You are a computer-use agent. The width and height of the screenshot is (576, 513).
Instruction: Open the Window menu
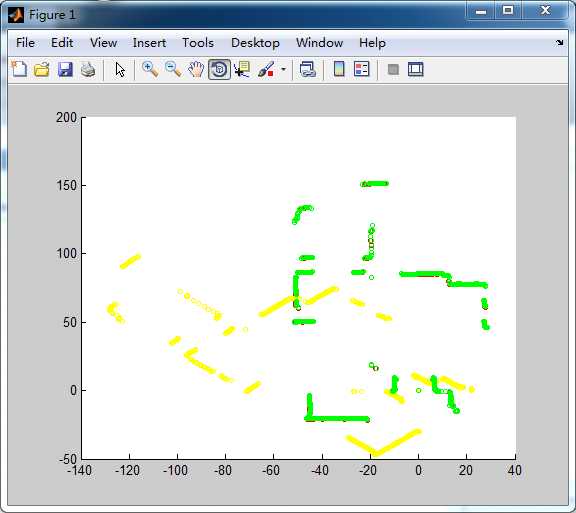[320, 43]
